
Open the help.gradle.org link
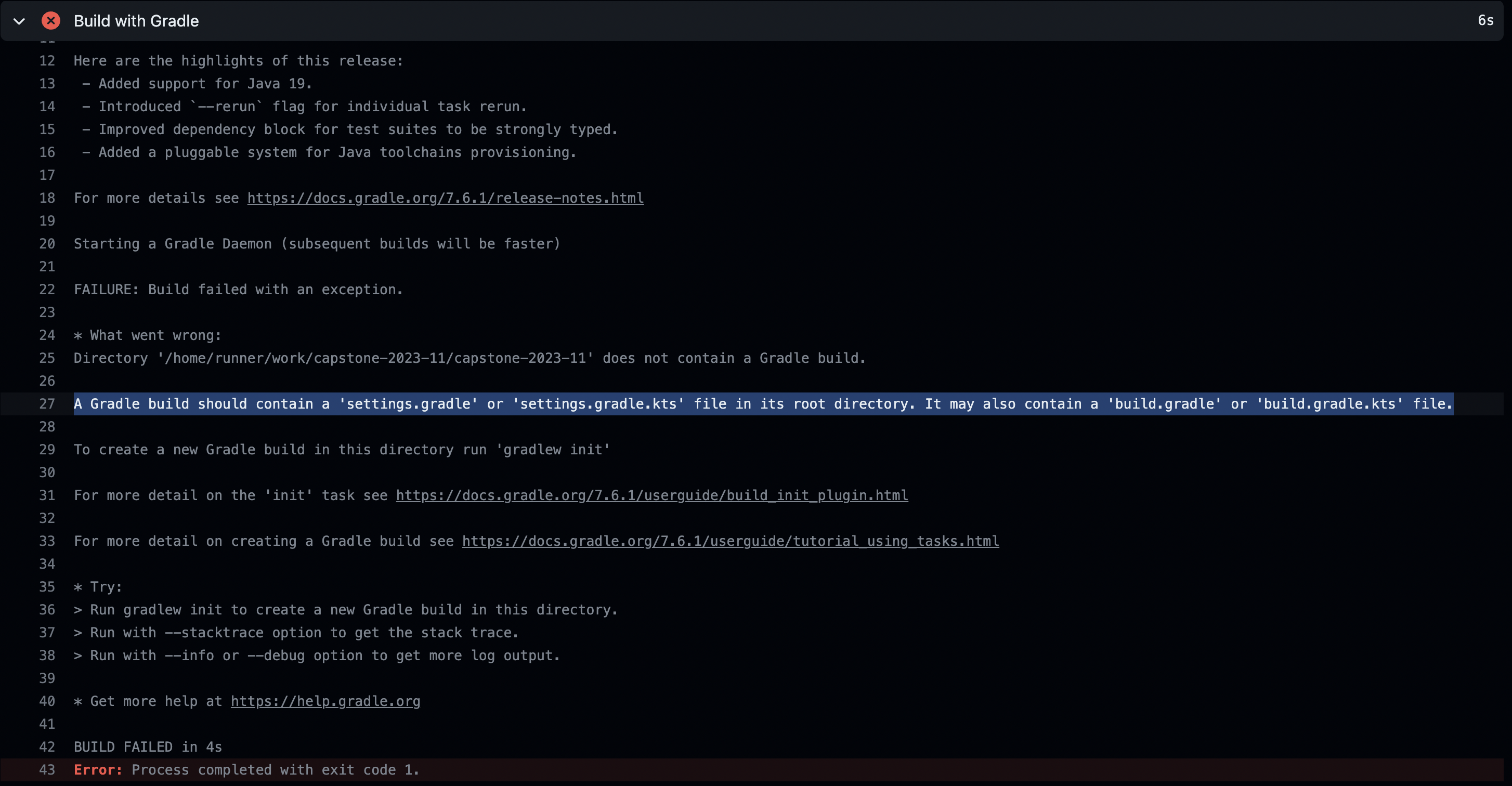[325, 701]
